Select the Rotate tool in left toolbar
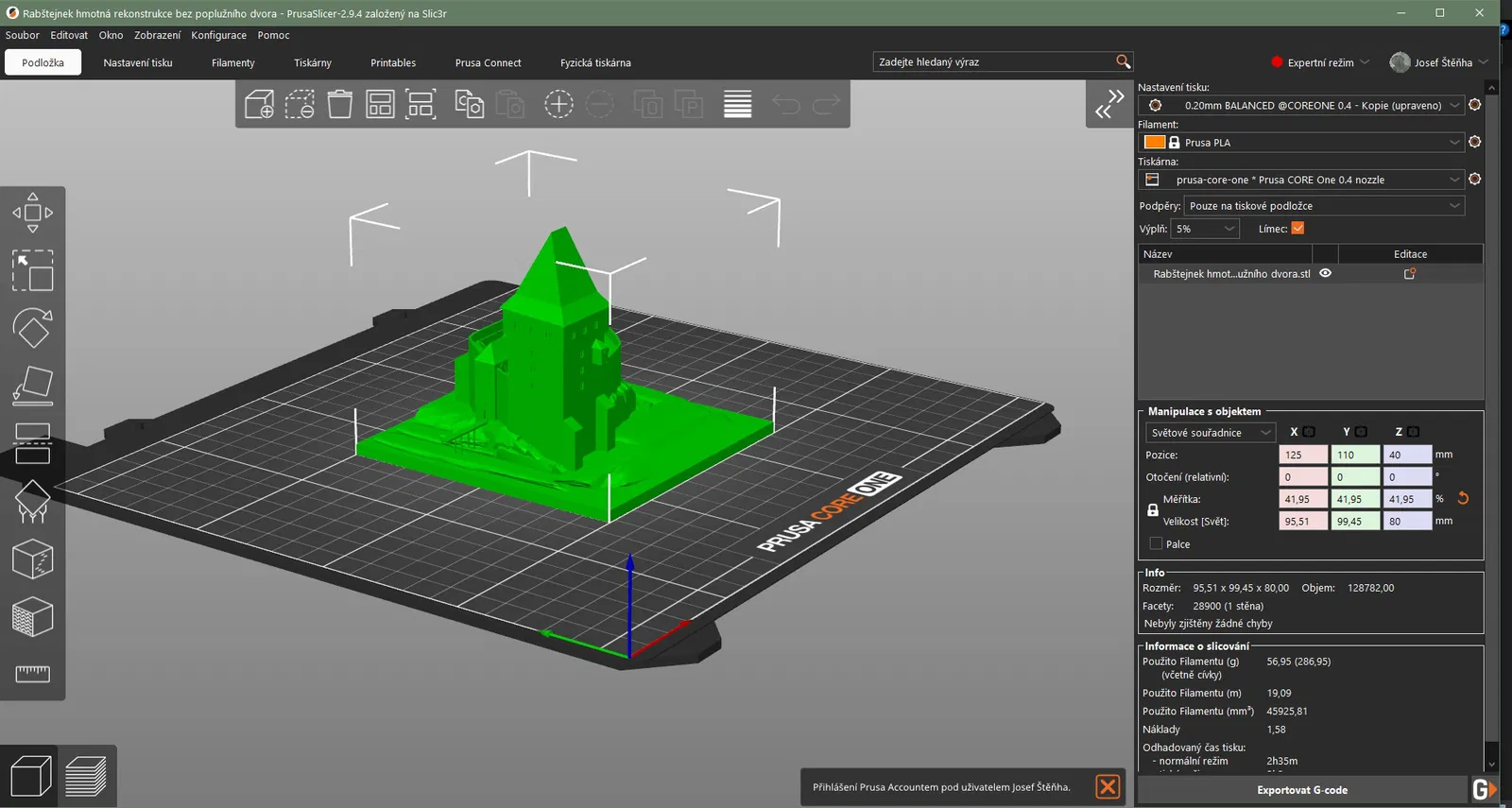 pos(32,329)
